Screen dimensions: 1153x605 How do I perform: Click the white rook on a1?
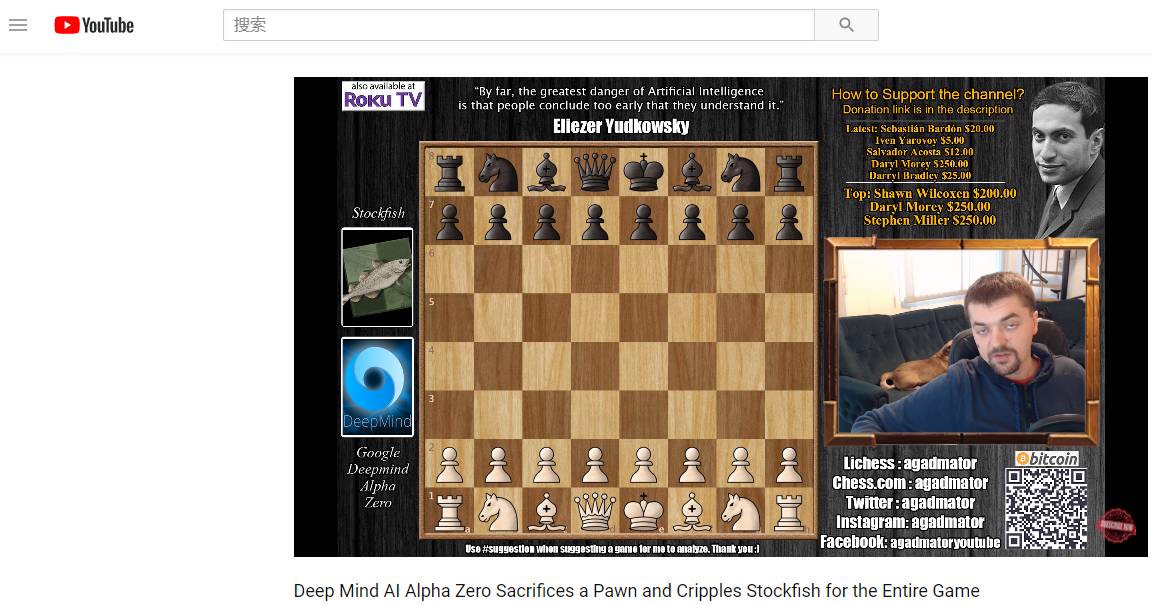(449, 512)
